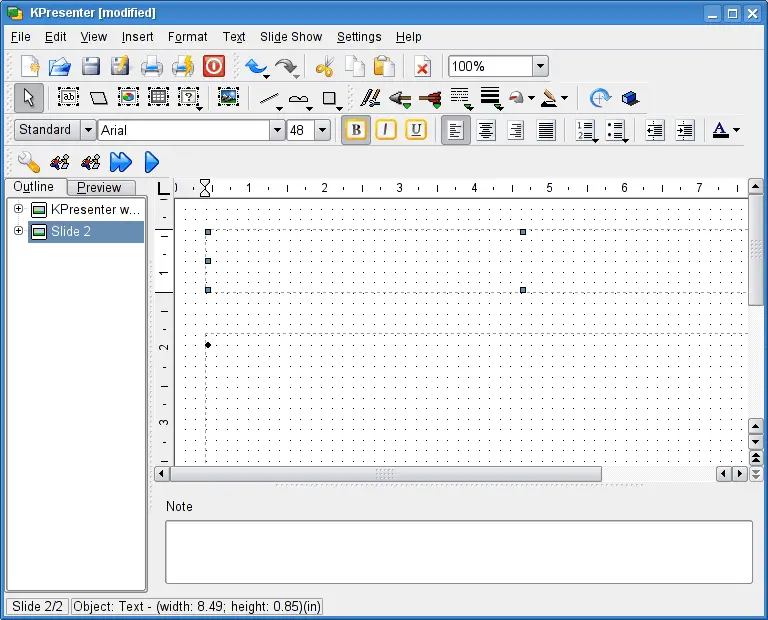
Task: Click the insert picture icon
Action: [228, 98]
